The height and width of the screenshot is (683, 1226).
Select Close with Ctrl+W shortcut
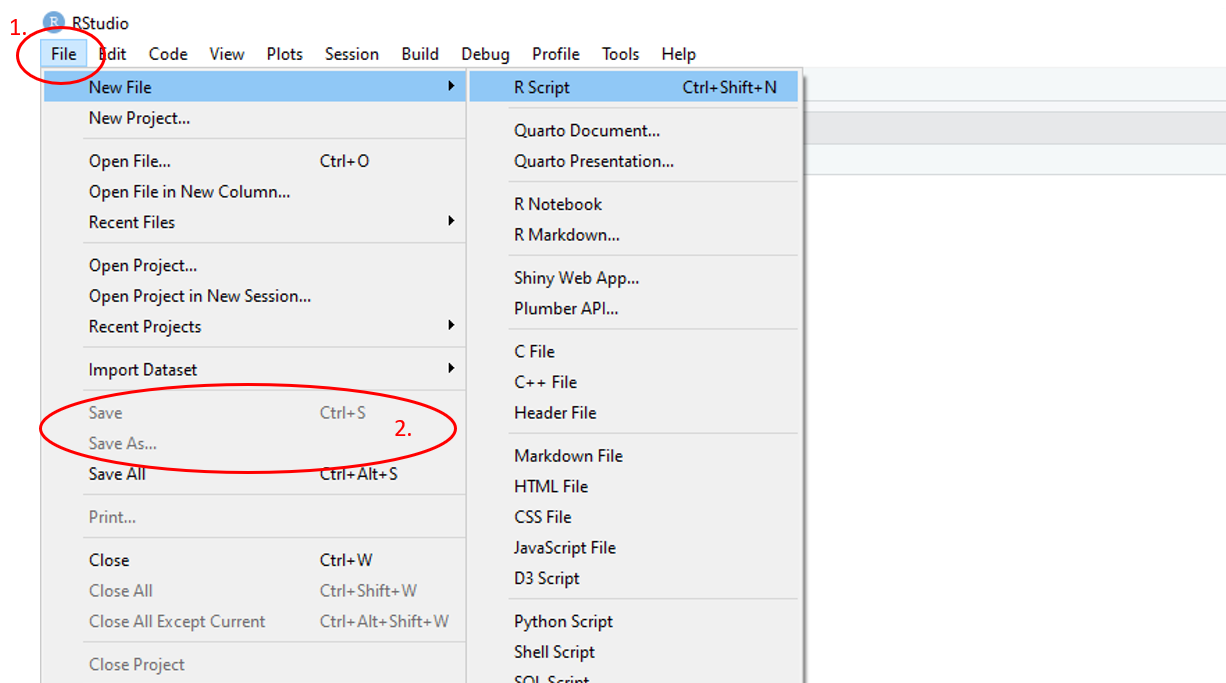click(255, 560)
